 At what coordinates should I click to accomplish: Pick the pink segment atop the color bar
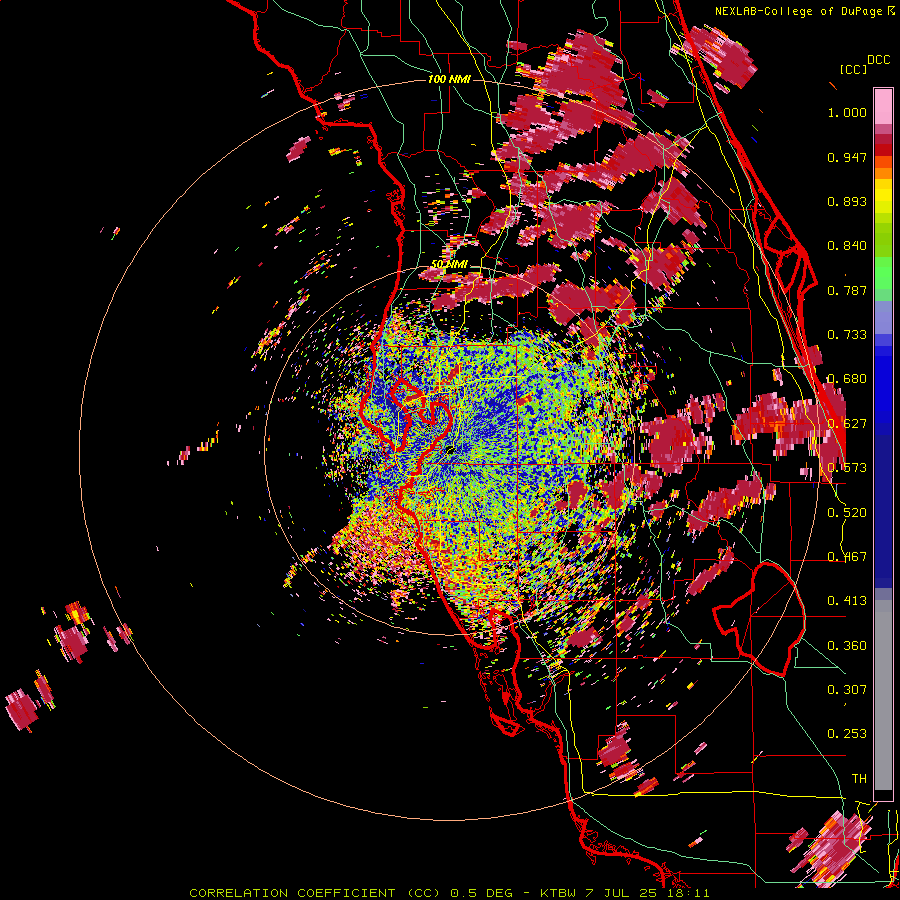click(883, 107)
